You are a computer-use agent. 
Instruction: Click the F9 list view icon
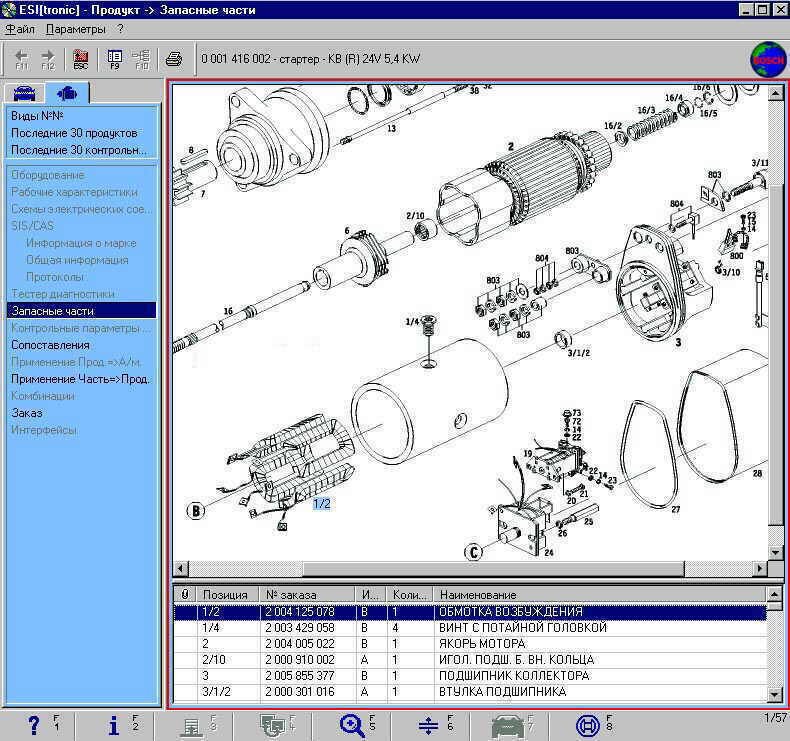coord(115,58)
